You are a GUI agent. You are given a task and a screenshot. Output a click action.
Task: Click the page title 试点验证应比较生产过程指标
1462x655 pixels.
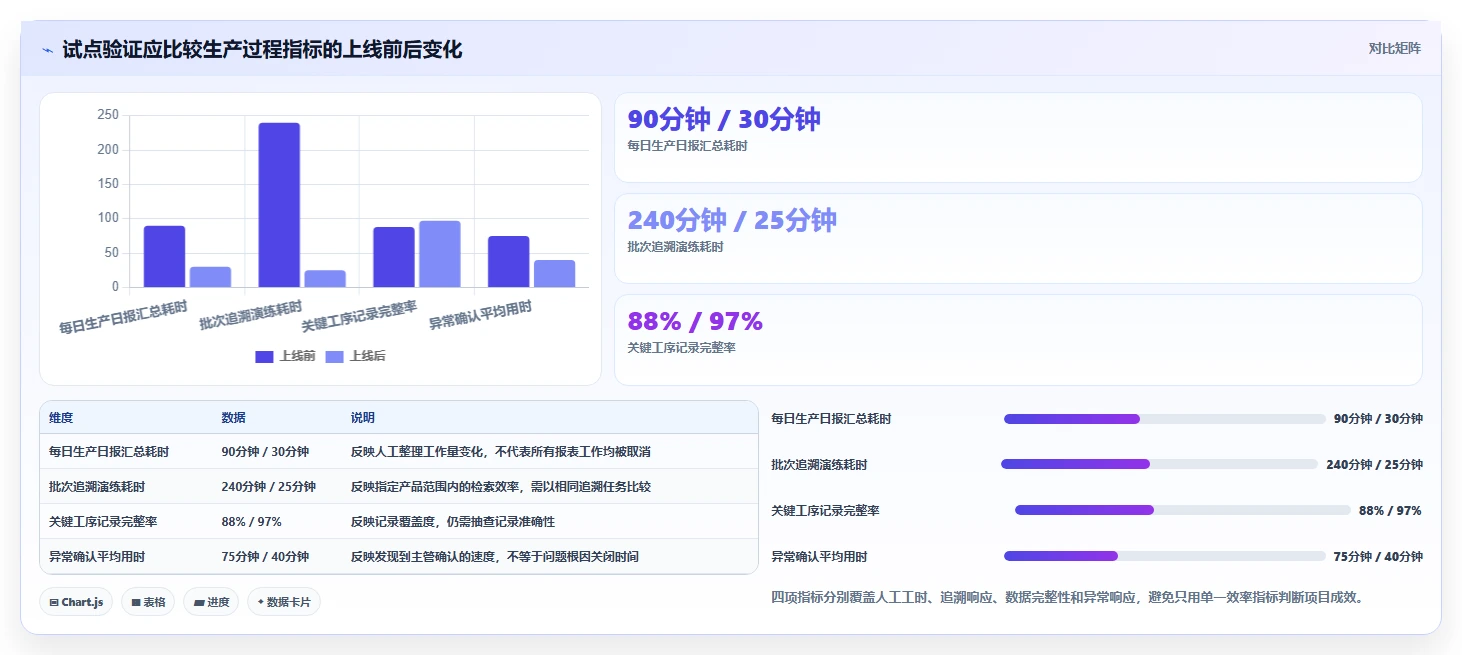click(262, 49)
